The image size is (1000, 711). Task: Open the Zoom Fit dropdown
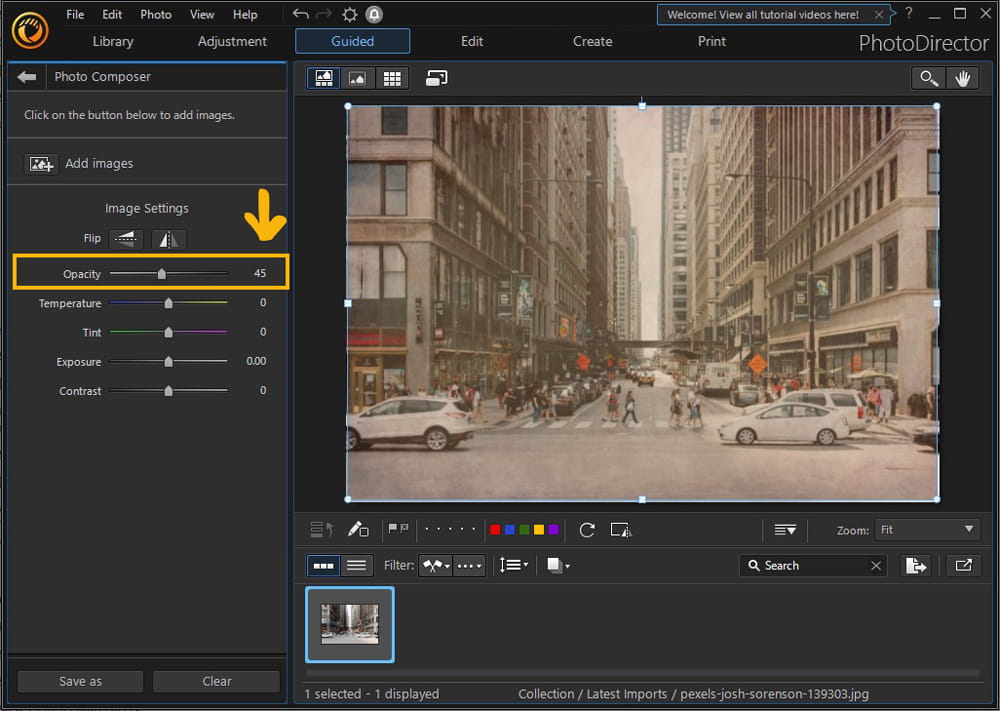pyautogui.click(x=927, y=529)
